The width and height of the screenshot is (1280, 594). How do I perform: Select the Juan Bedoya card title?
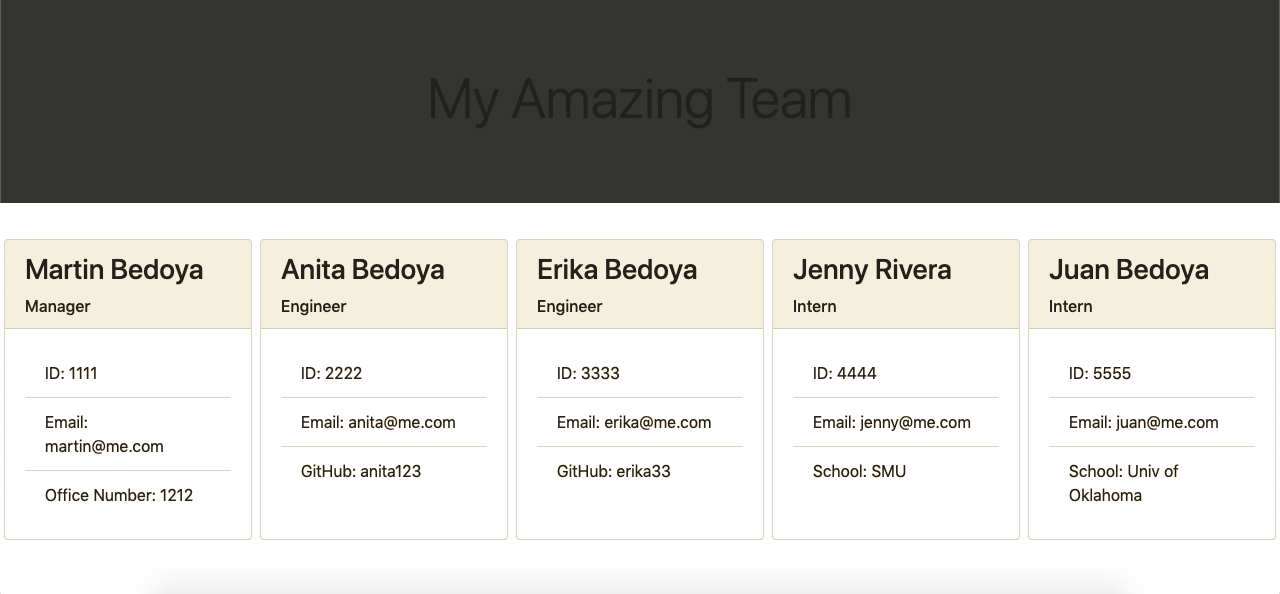pos(1129,269)
